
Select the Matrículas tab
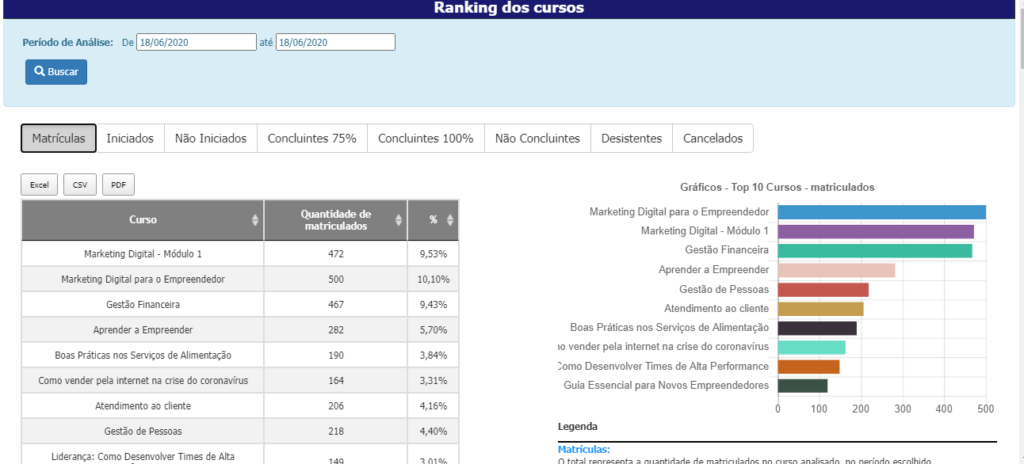coord(59,138)
